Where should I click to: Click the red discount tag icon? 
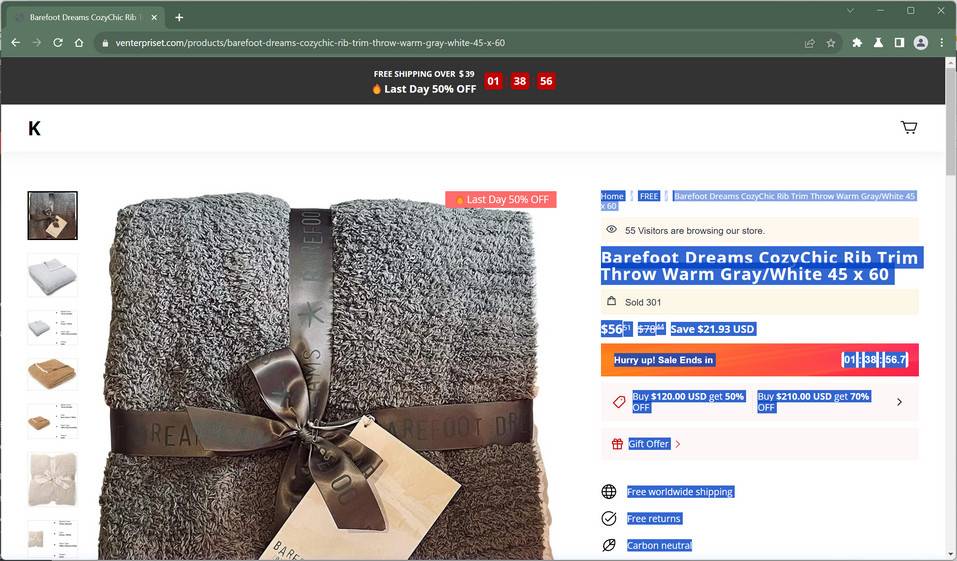tap(619, 402)
